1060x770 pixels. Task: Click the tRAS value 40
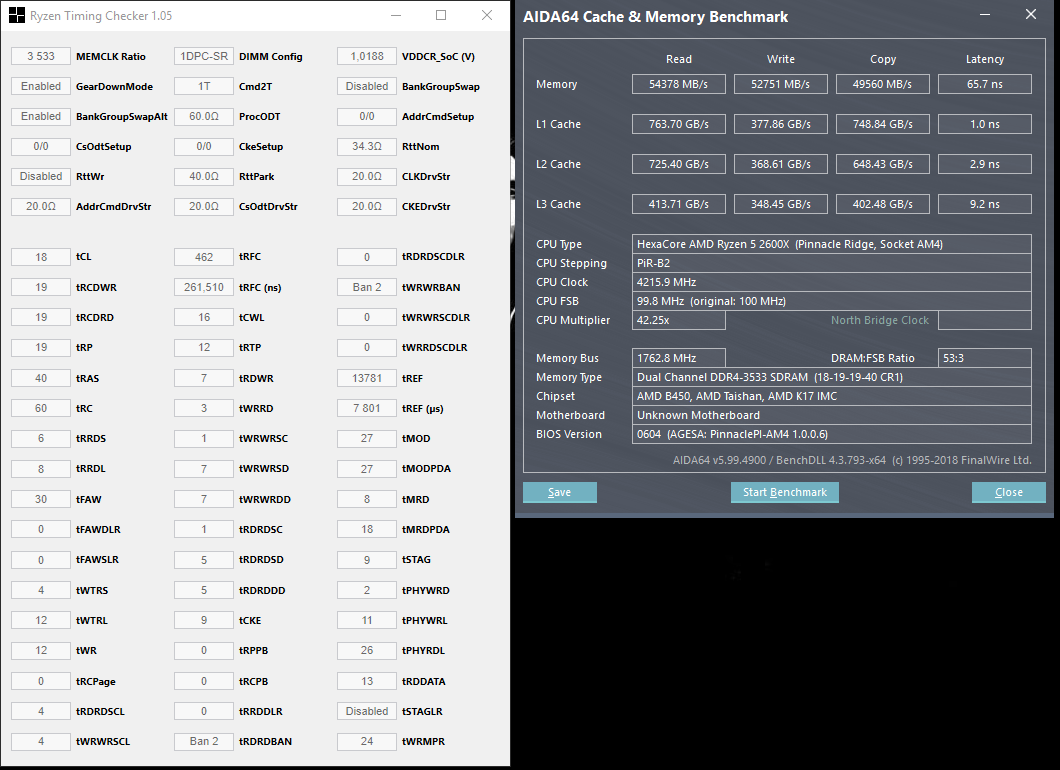pyautogui.click(x=41, y=378)
